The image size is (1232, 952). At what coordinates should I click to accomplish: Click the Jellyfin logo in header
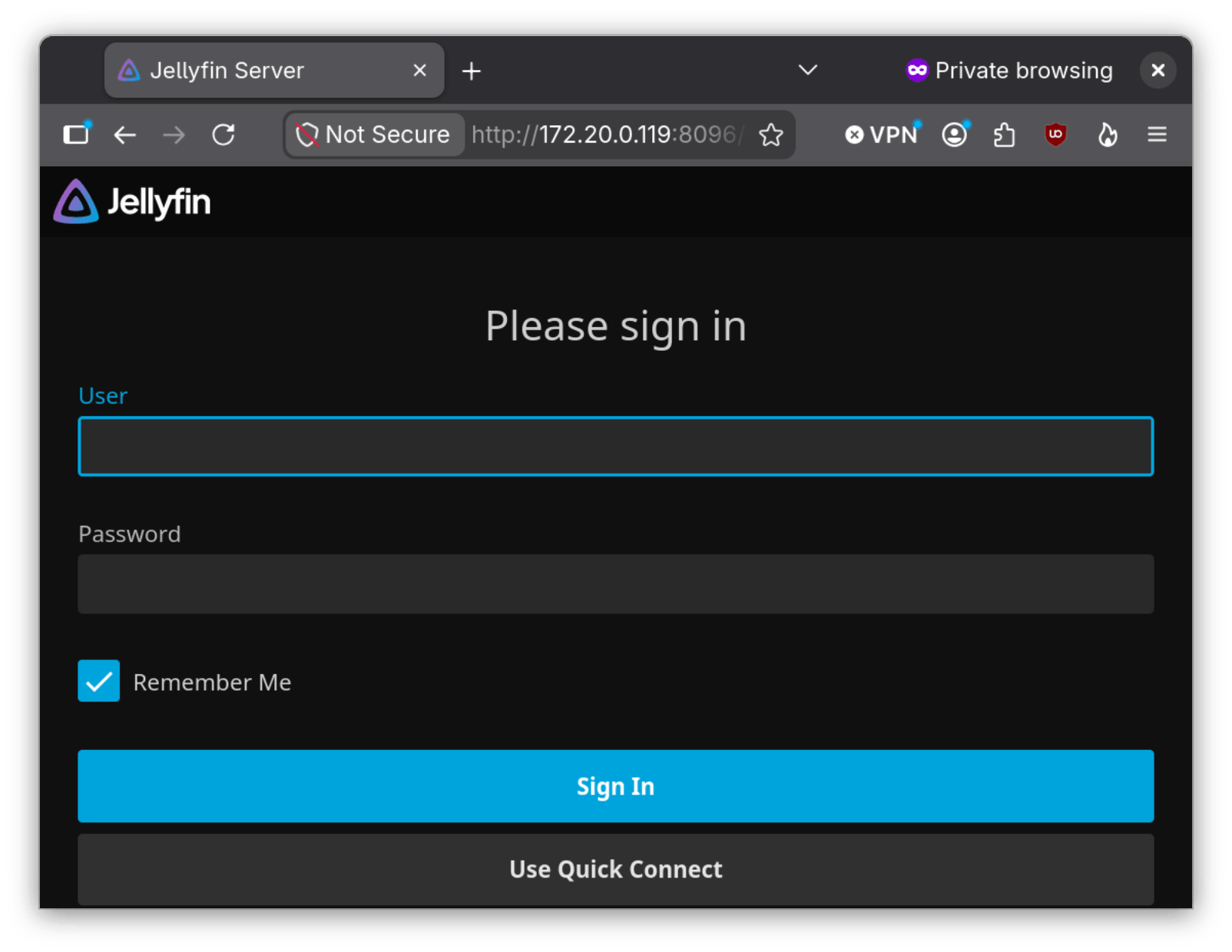click(132, 202)
